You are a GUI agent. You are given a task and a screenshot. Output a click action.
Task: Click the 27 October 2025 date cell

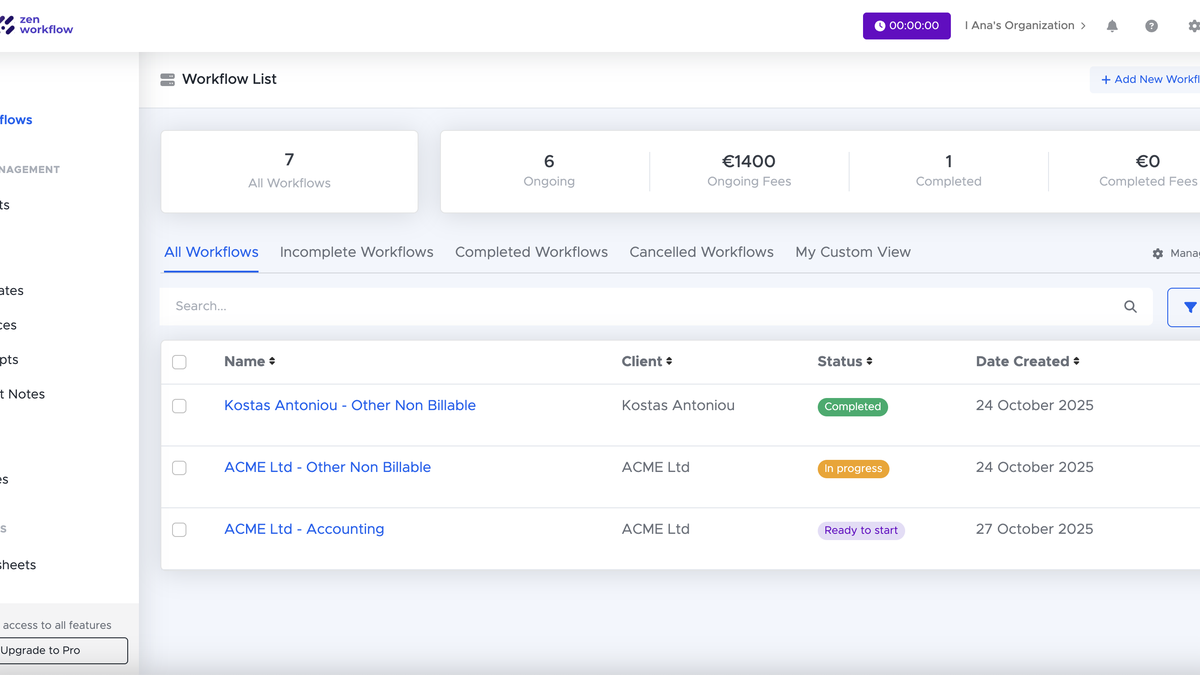click(1035, 529)
